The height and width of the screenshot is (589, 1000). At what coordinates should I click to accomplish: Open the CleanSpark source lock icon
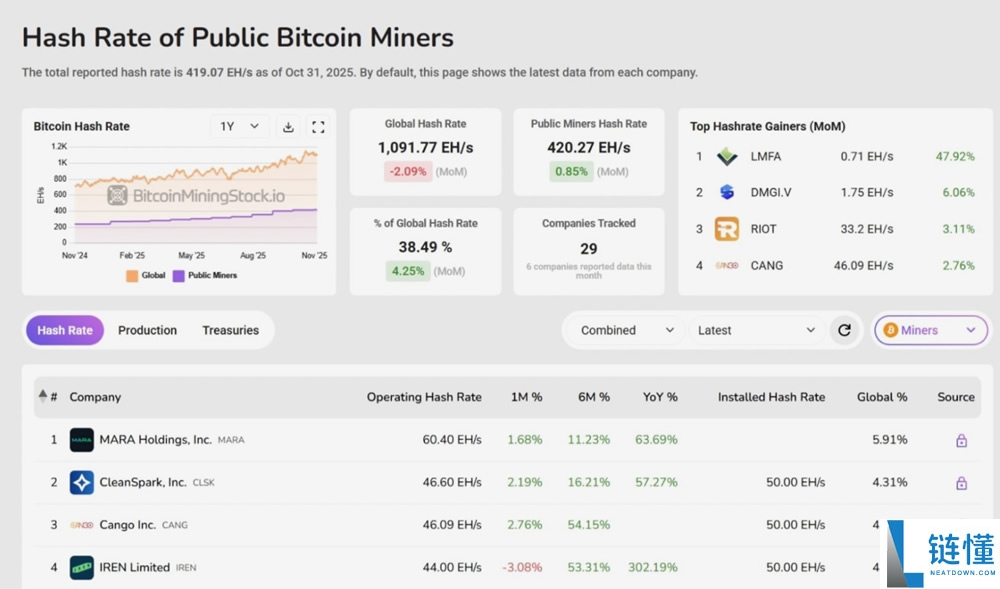961,483
